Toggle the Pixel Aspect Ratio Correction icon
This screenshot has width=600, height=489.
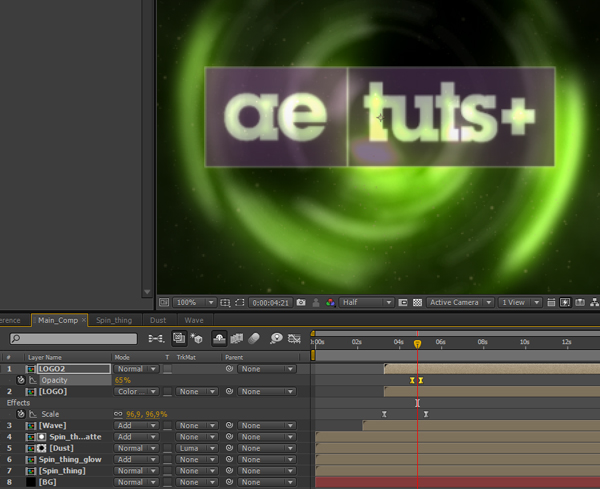[551, 303]
